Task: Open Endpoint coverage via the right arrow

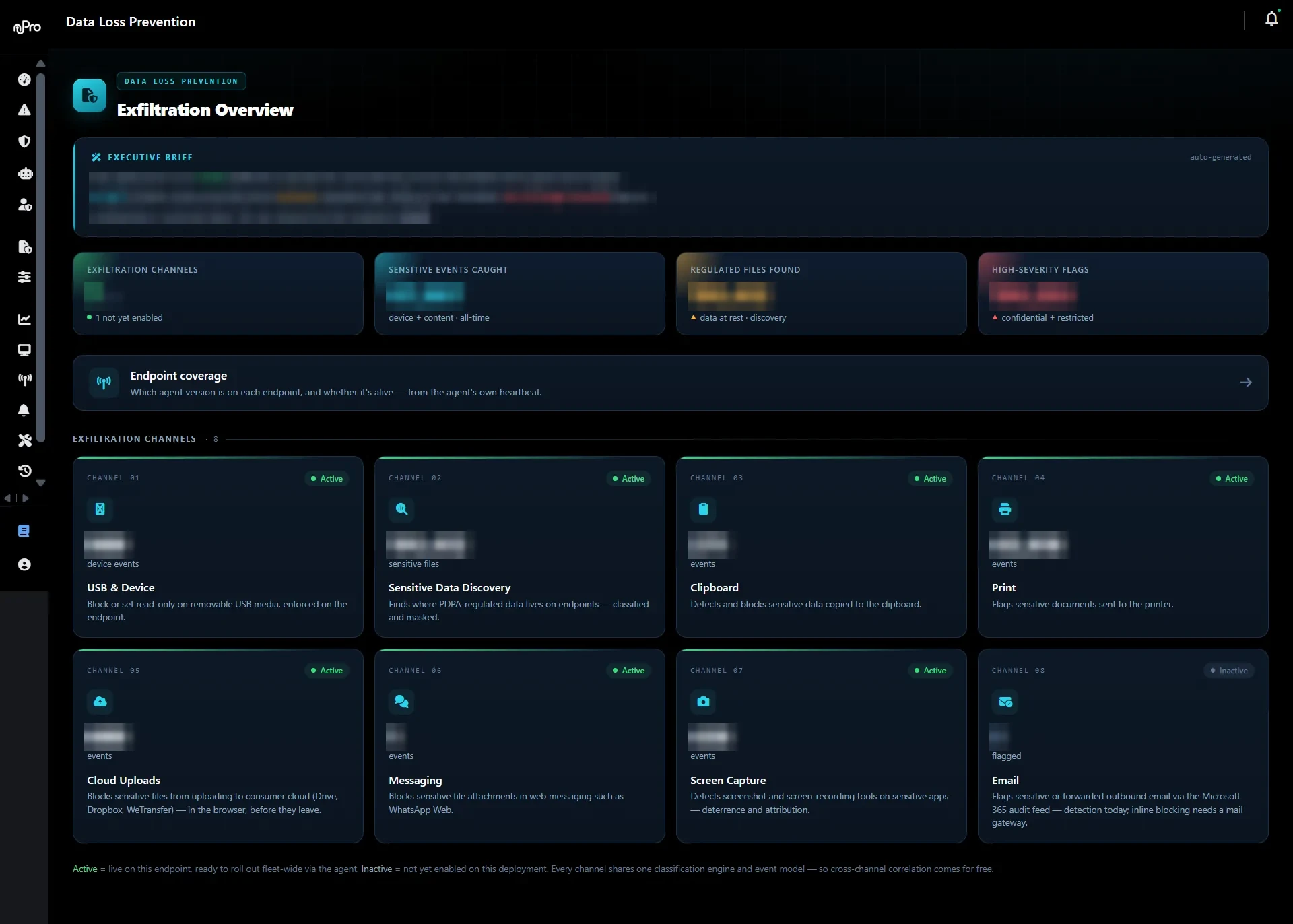Action: pyautogui.click(x=1246, y=383)
